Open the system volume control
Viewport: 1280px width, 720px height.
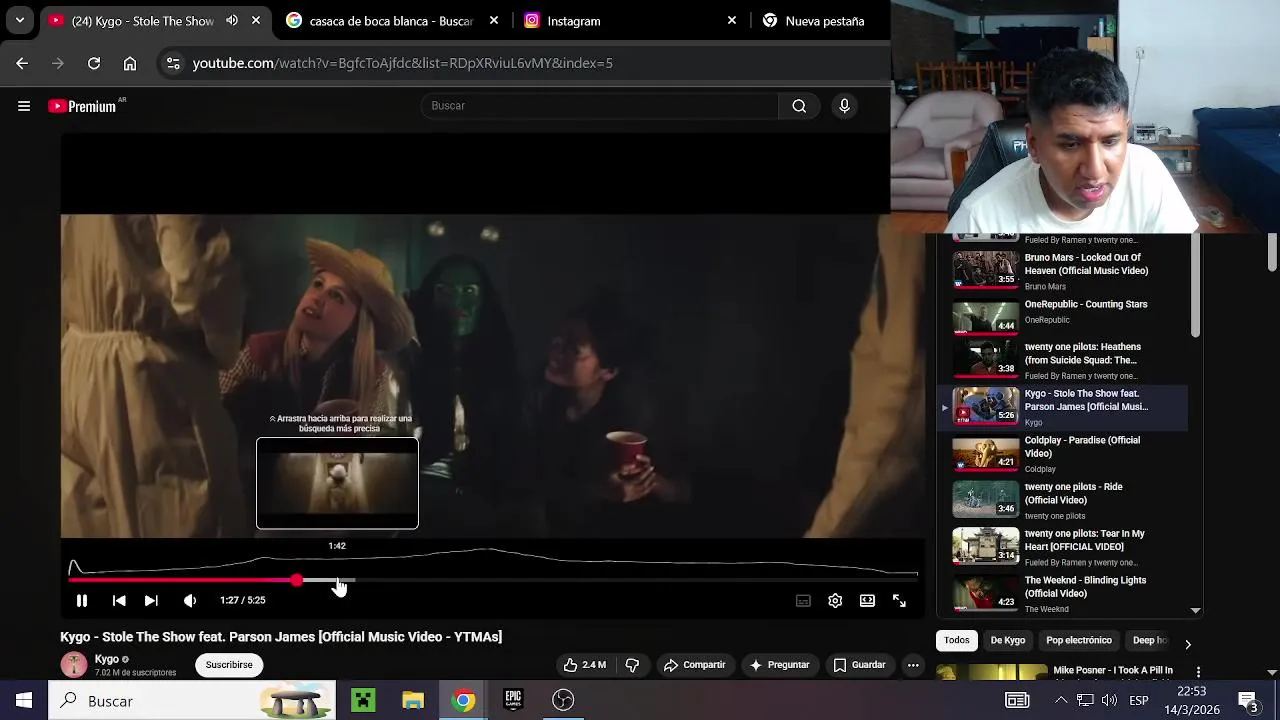1110,701
